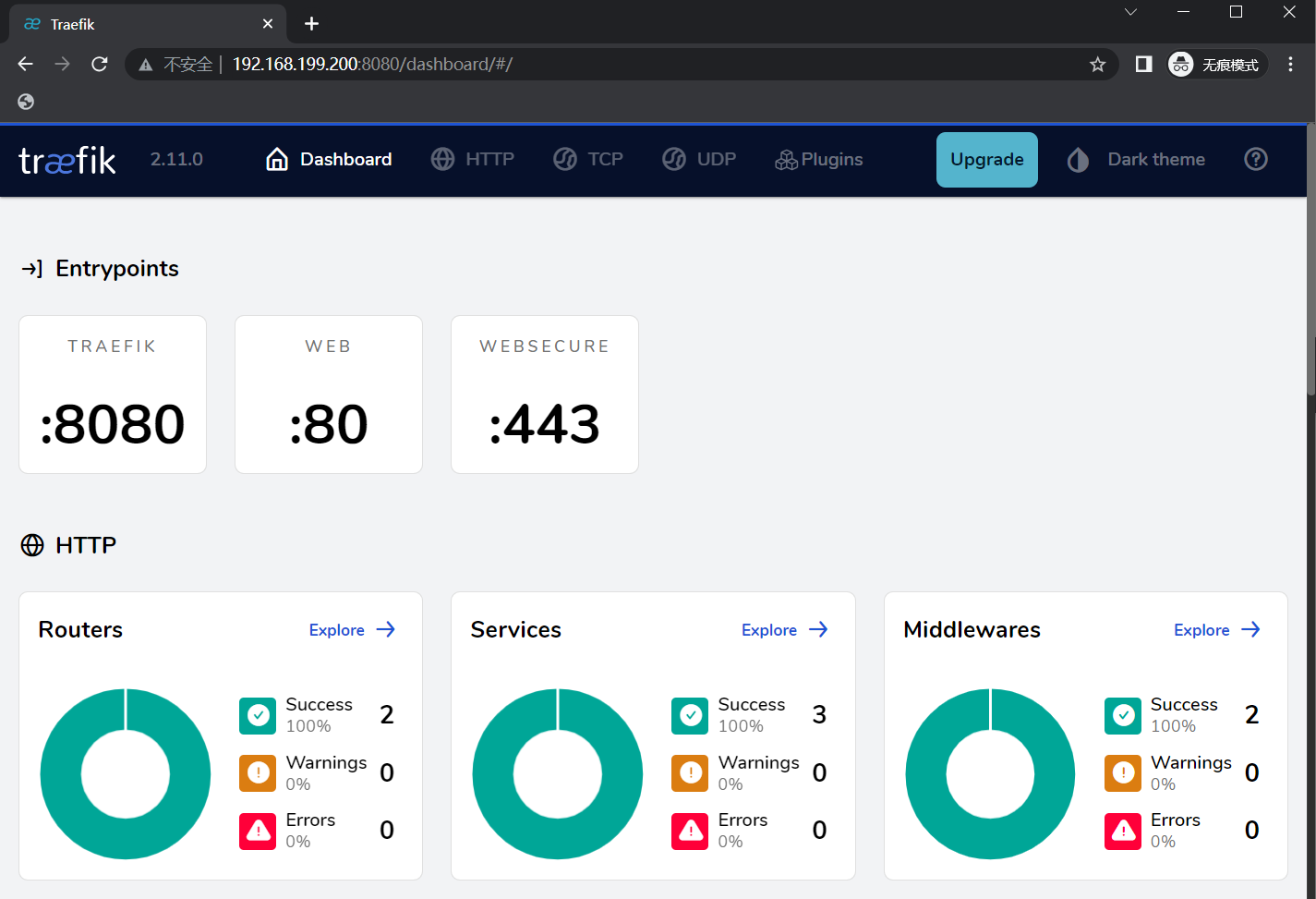Viewport: 1316px width, 899px height.
Task: Close the Traefik tab
Action: point(268,24)
